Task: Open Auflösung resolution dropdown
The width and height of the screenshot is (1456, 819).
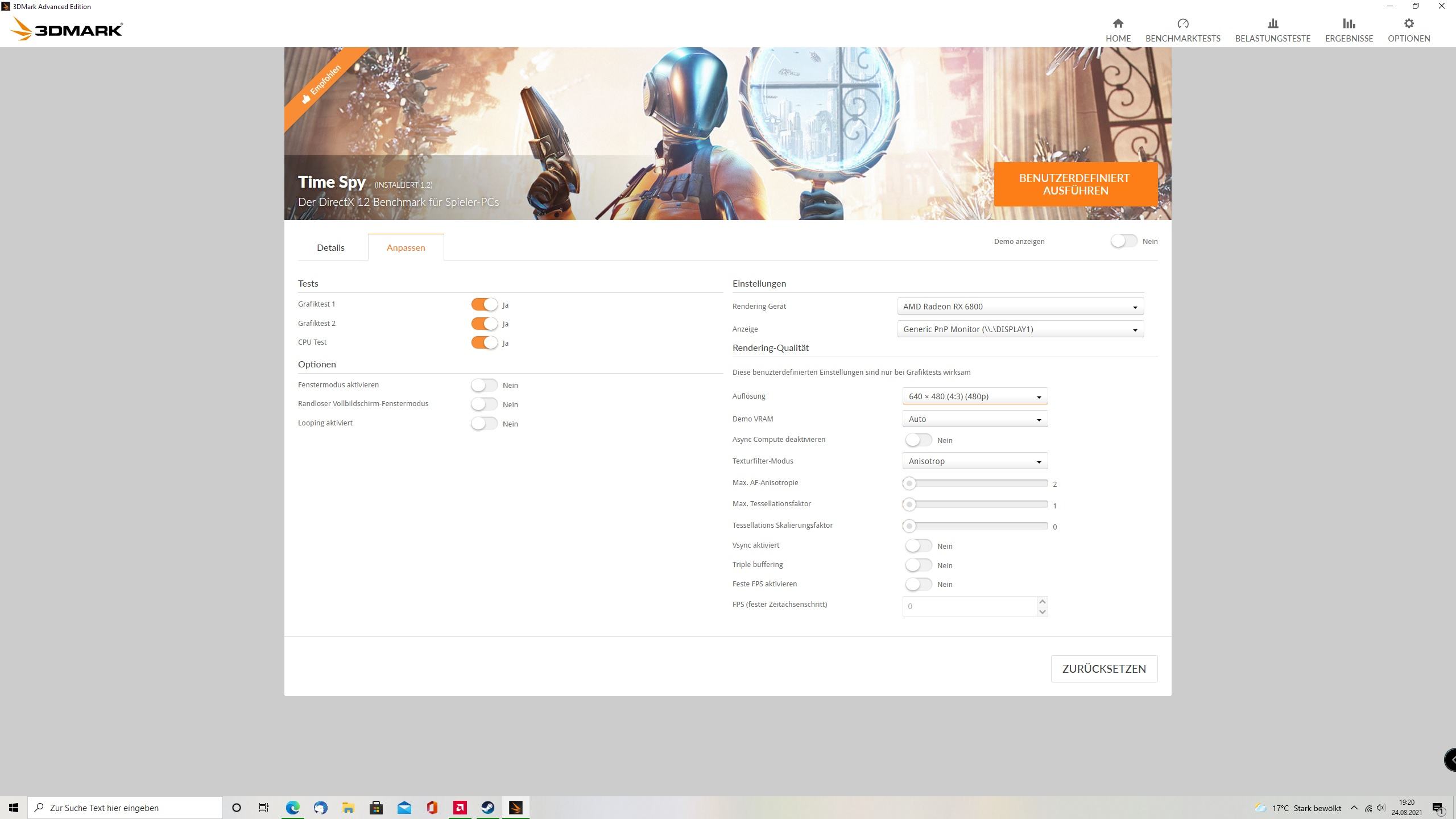Action: pos(975,396)
